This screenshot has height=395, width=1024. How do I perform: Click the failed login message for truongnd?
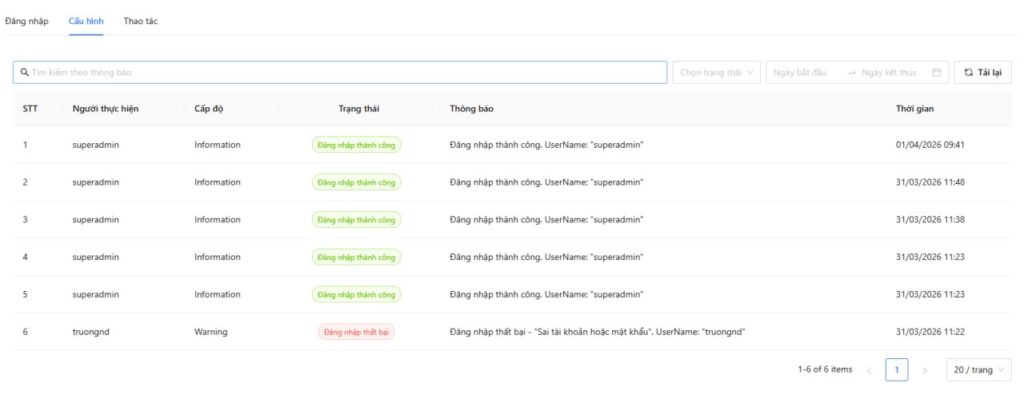598,332
